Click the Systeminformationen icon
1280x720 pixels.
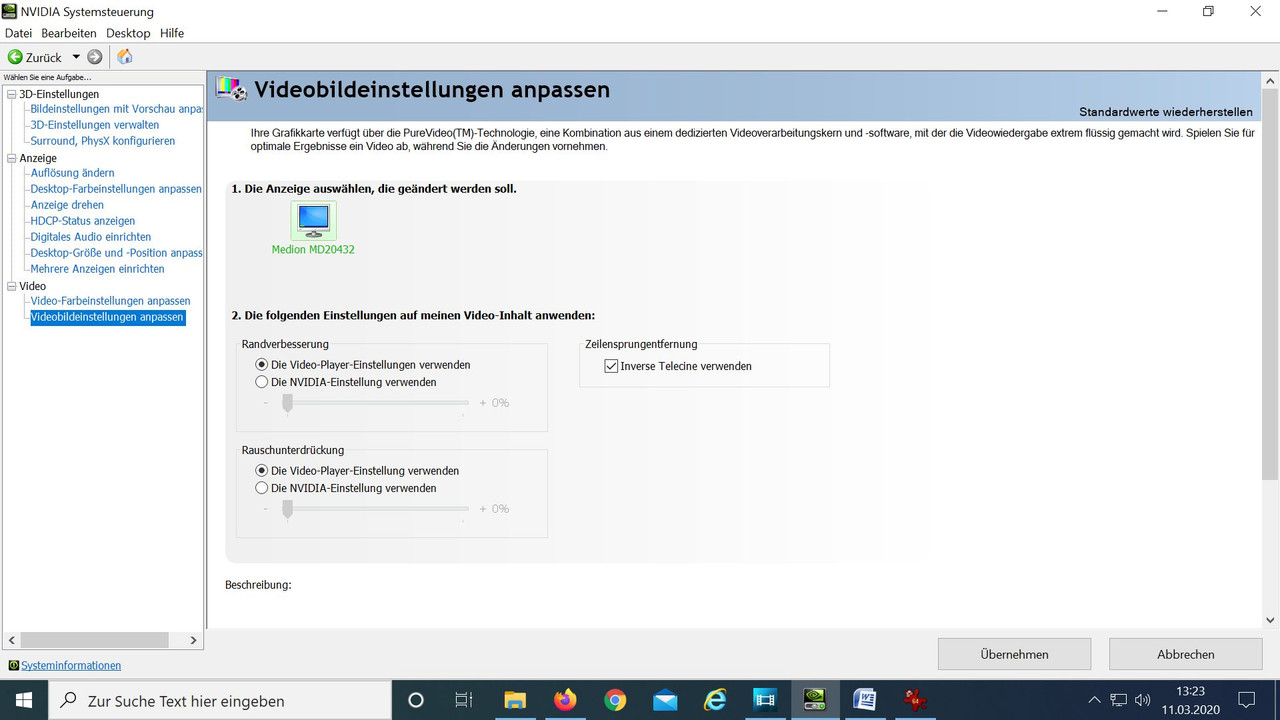pyautogui.click(x=13, y=665)
